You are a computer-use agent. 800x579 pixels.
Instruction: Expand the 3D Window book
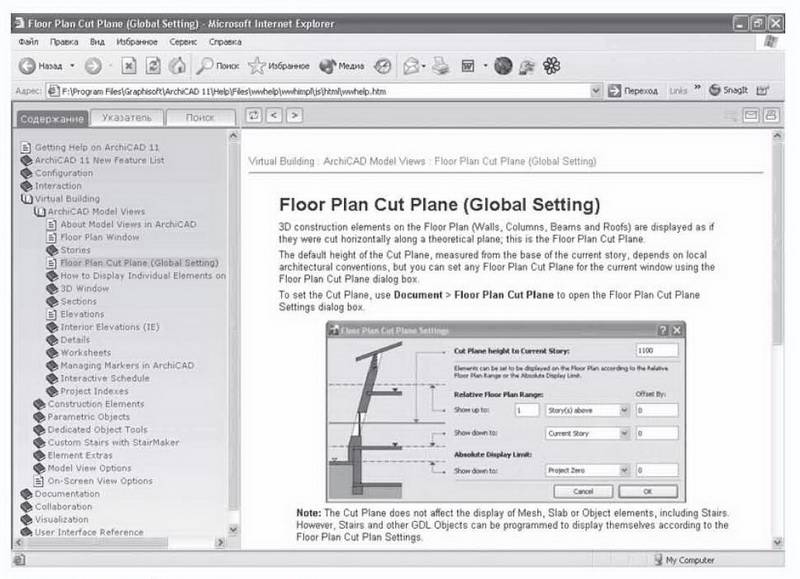click(85, 288)
